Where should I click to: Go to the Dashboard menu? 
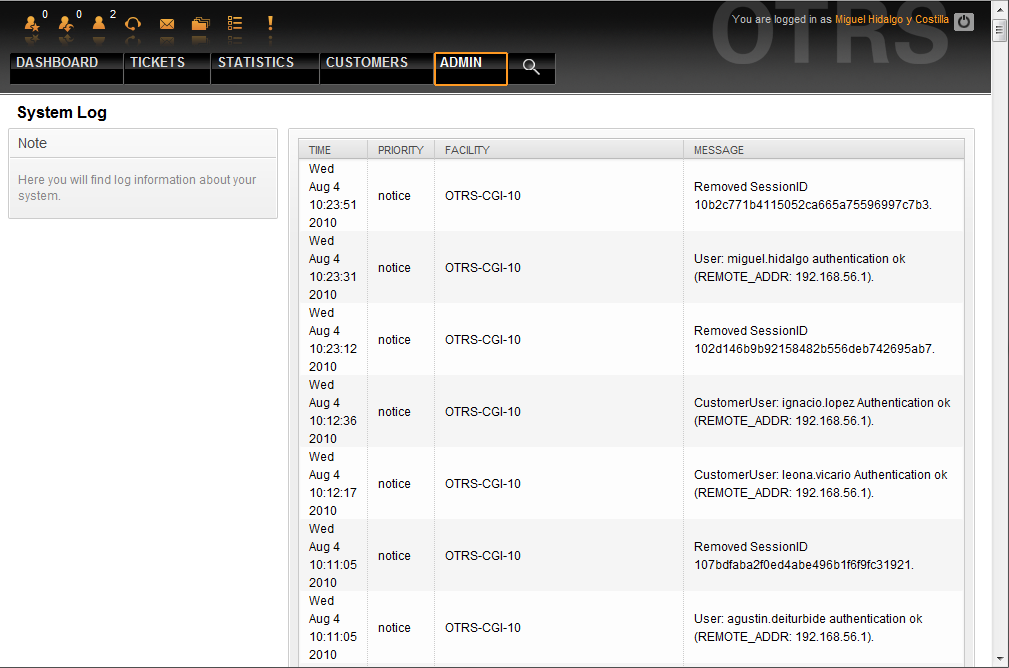point(57,63)
